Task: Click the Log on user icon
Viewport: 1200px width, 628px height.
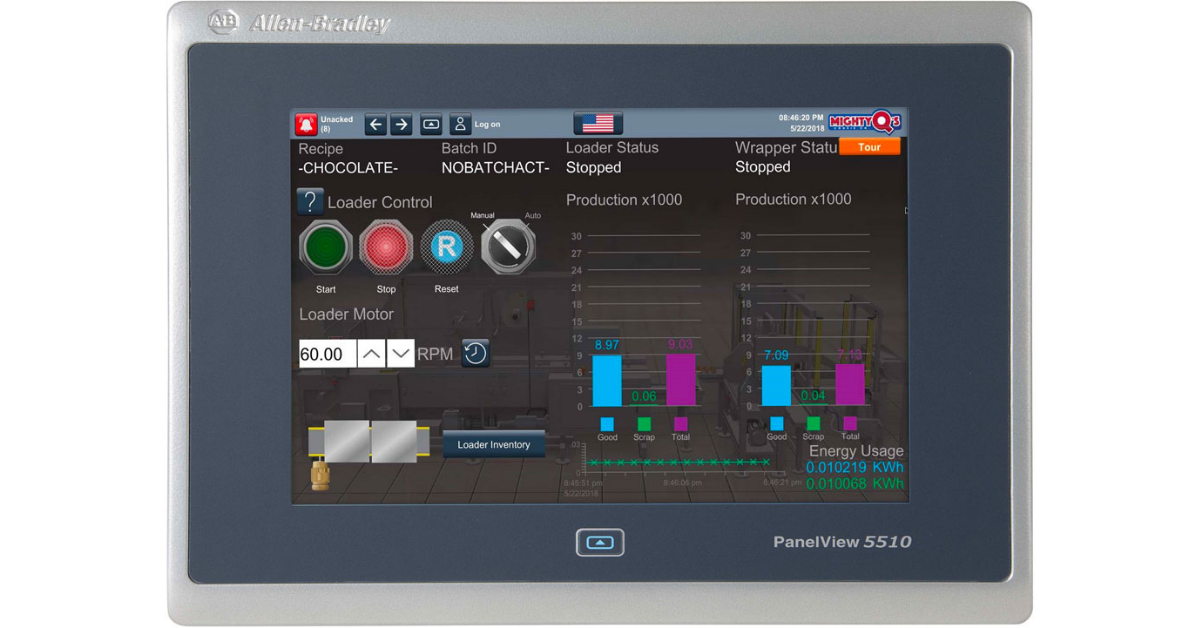Action: point(460,125)
